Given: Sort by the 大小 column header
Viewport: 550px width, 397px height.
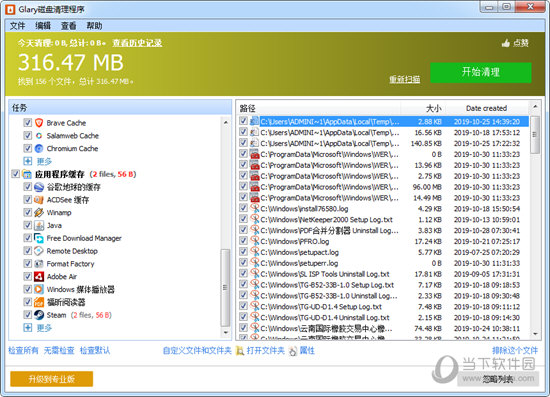Looking at the screenshot, I should (x=423, y=108).
